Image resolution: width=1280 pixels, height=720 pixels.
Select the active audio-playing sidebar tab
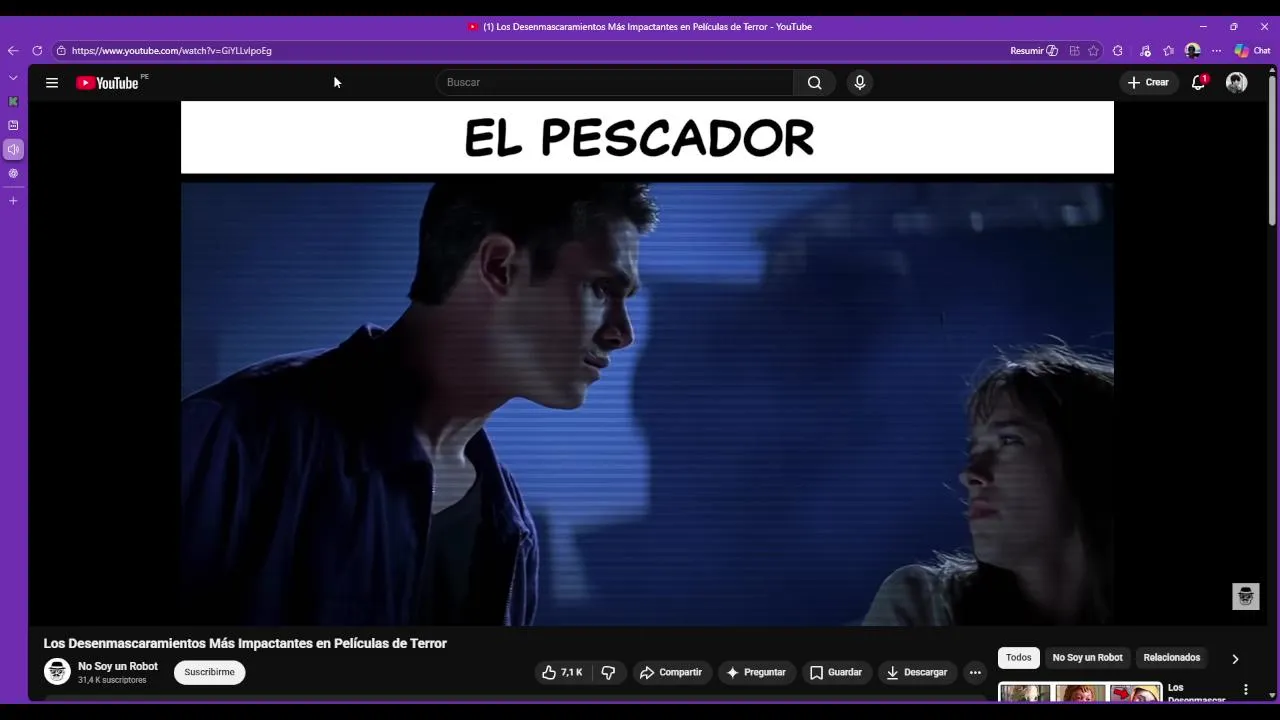click(13, 150)
